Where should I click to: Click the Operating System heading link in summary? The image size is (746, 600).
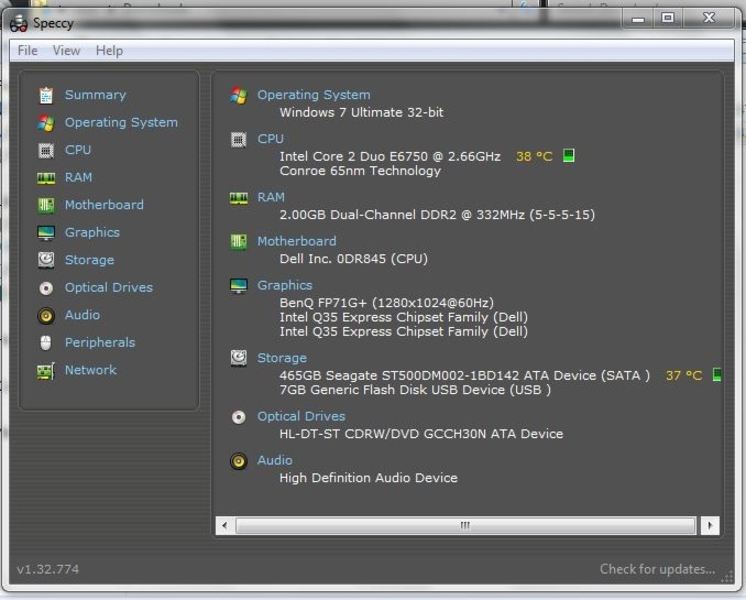coord(314,95)
